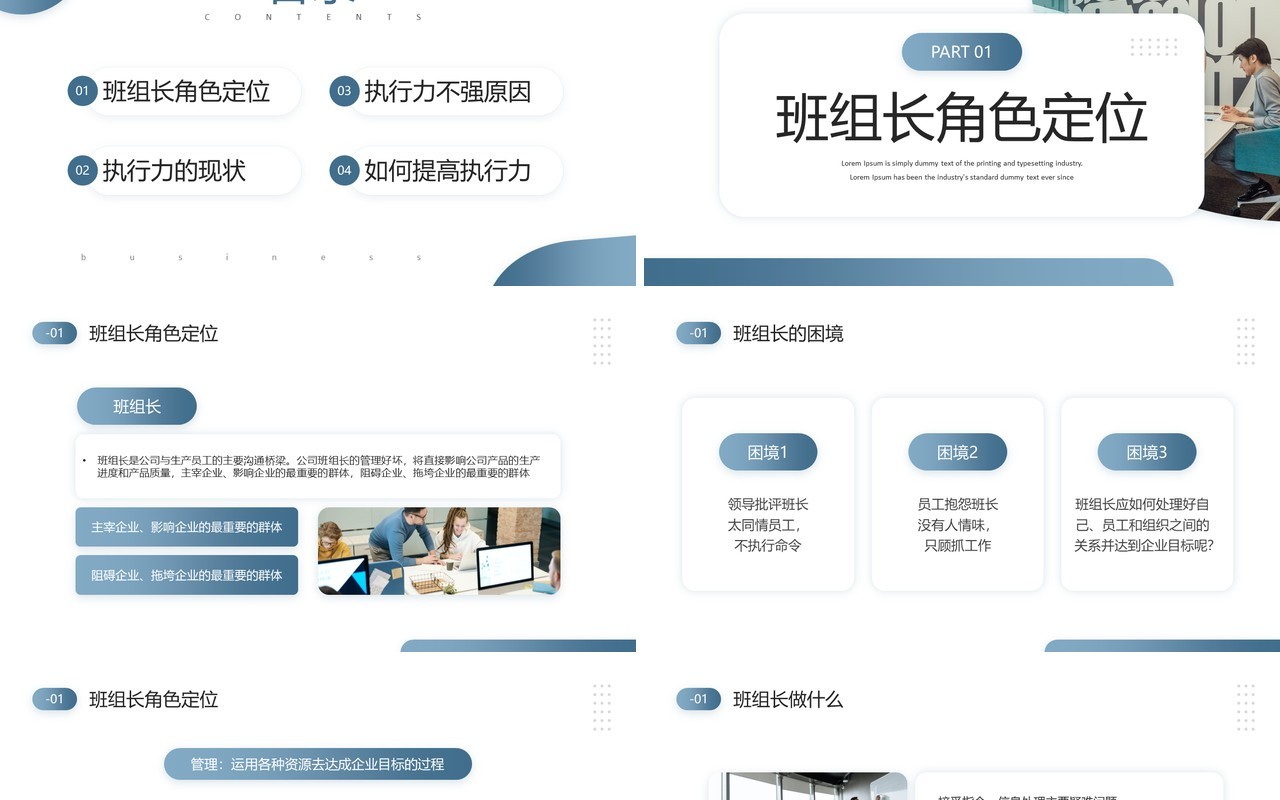
Task: Click the paragraph starting 班组长是公司与生产员工
Action: pyautogui.click(x=318, y=466)
